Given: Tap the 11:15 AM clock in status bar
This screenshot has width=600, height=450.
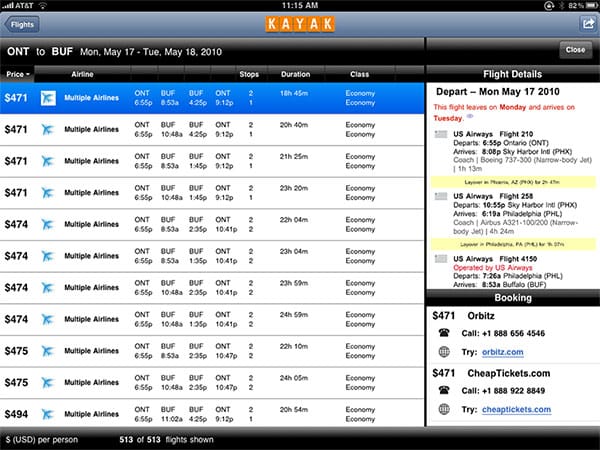Looking at the screenshot, I should [x=300, y=5].
